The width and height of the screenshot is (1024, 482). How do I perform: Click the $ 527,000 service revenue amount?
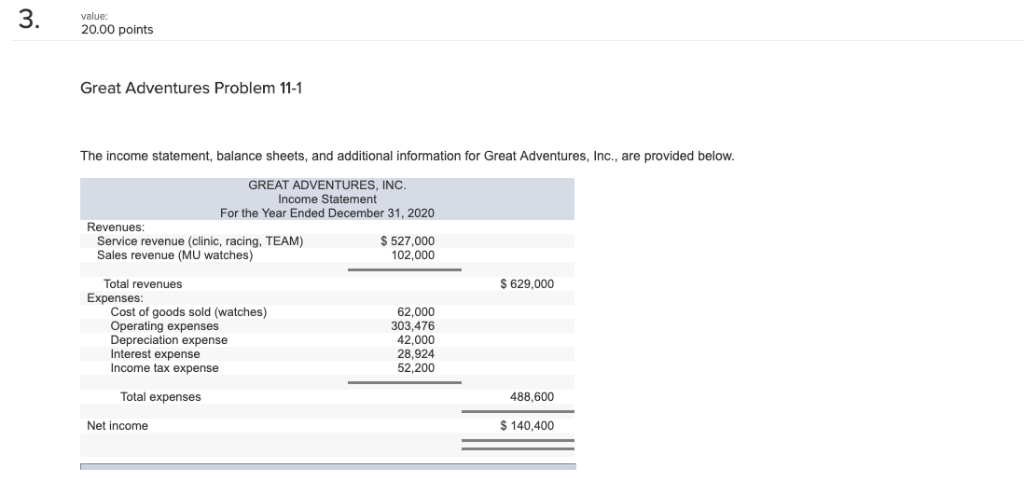click(408, 242)
